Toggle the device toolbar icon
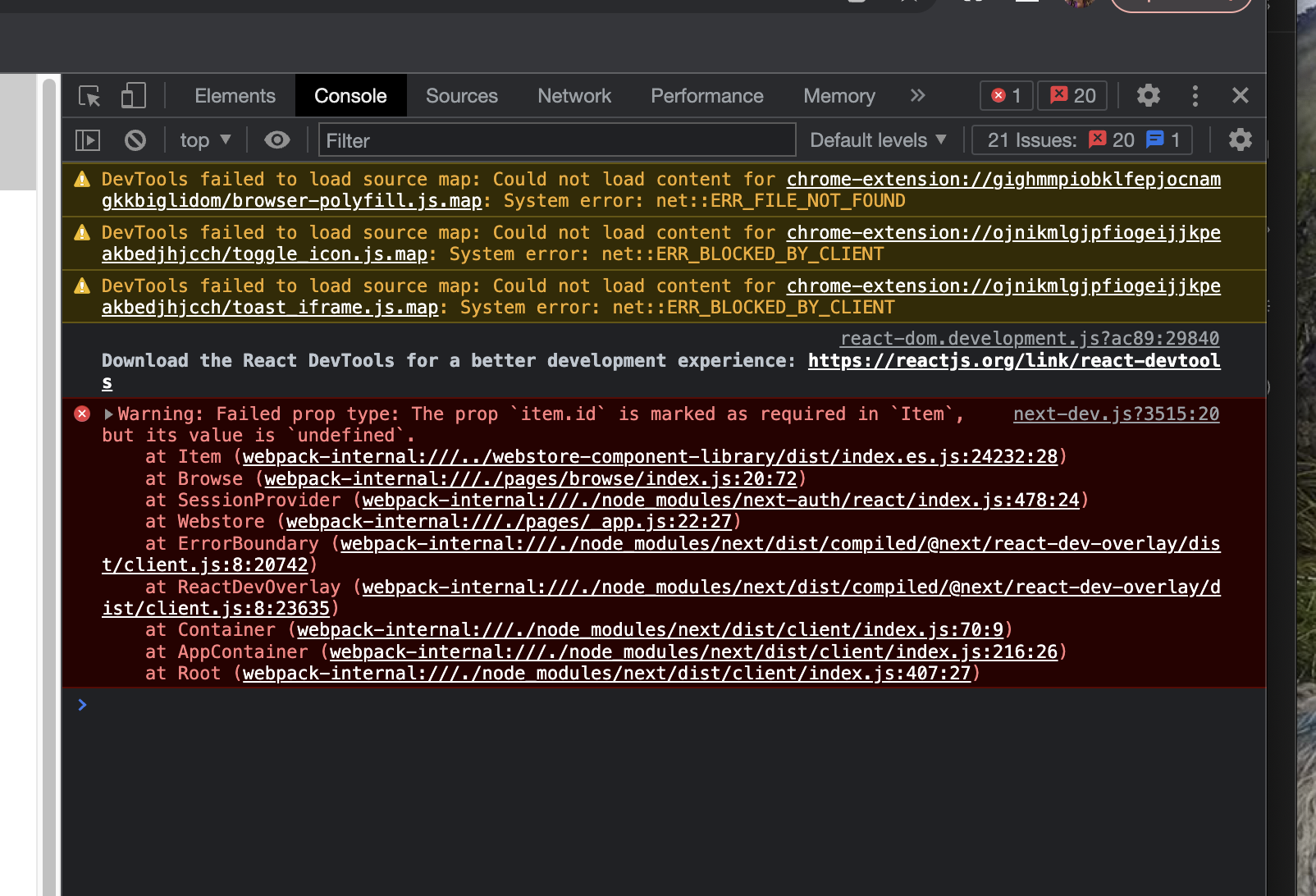The height and width of the screenshot is (896, 1316). [133, 96]
